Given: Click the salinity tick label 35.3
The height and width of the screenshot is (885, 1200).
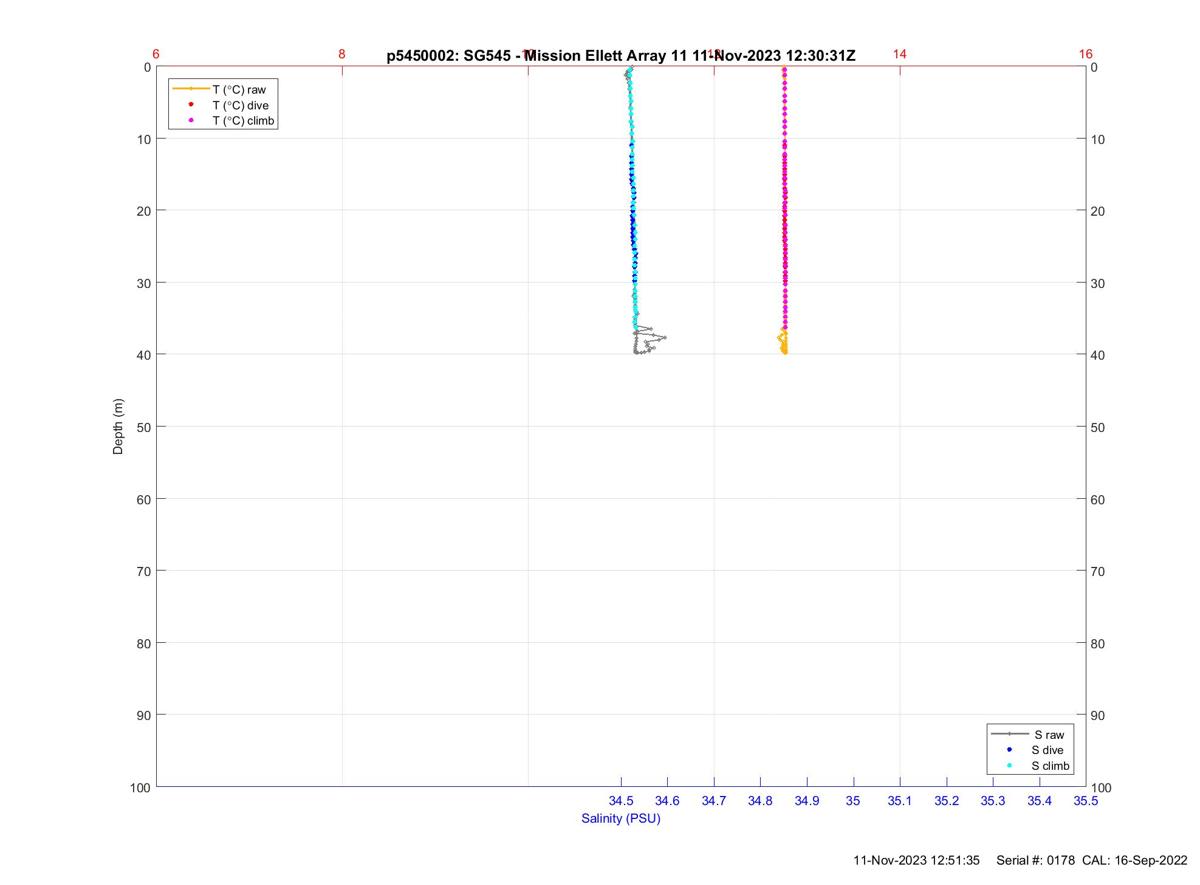Looking at the screenshot, I should tap(993, 801).
